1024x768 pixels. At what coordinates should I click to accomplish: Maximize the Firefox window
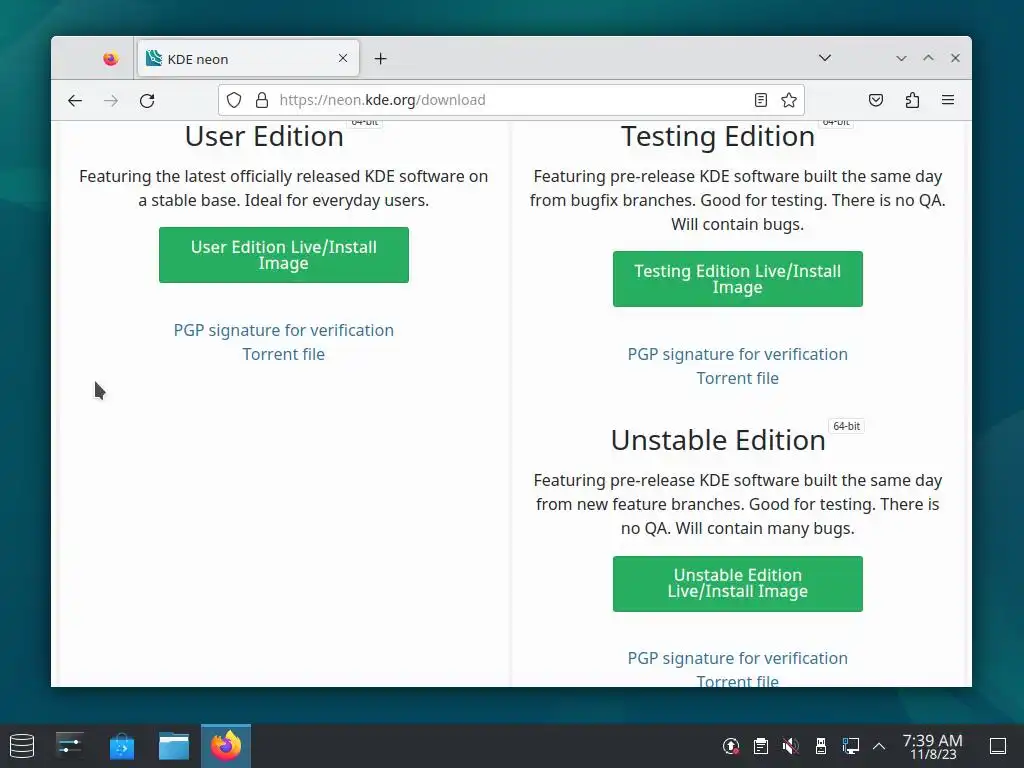(x=928, y=58)
